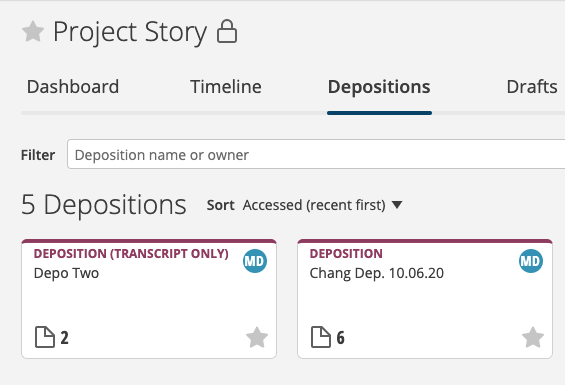The height and width of the screenshot is (385, 565).
Task: Open the Sort dropdown arrow
Action: 397,205
